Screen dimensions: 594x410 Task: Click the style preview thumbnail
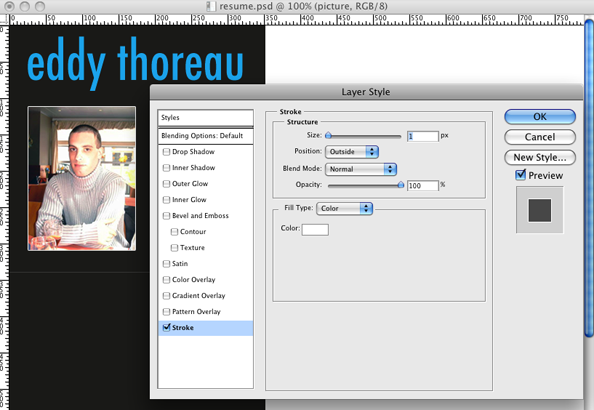[539, 210]
